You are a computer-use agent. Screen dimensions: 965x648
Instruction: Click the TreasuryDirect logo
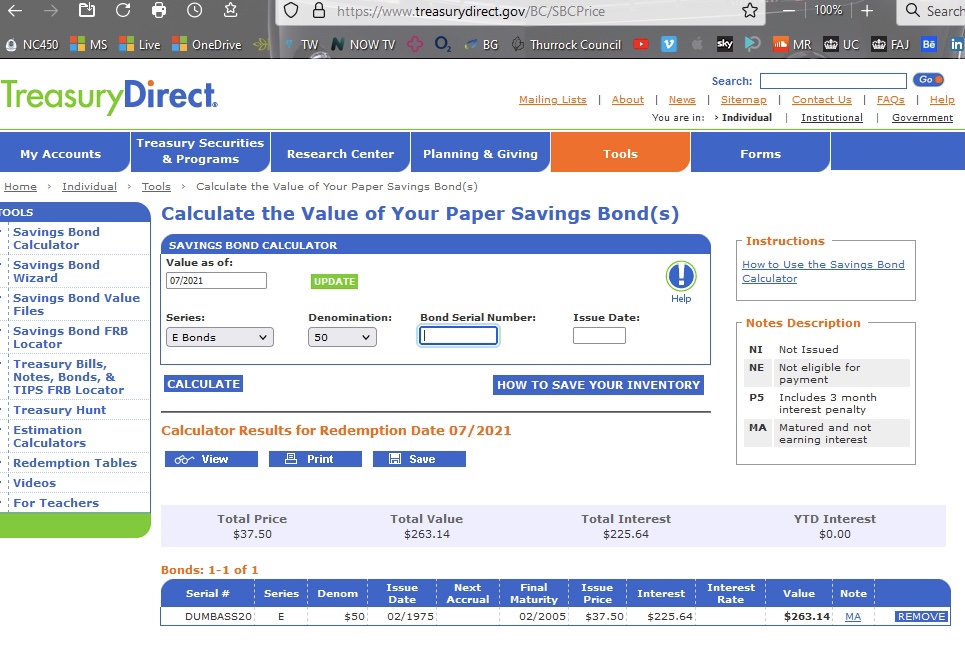[110, 97]
